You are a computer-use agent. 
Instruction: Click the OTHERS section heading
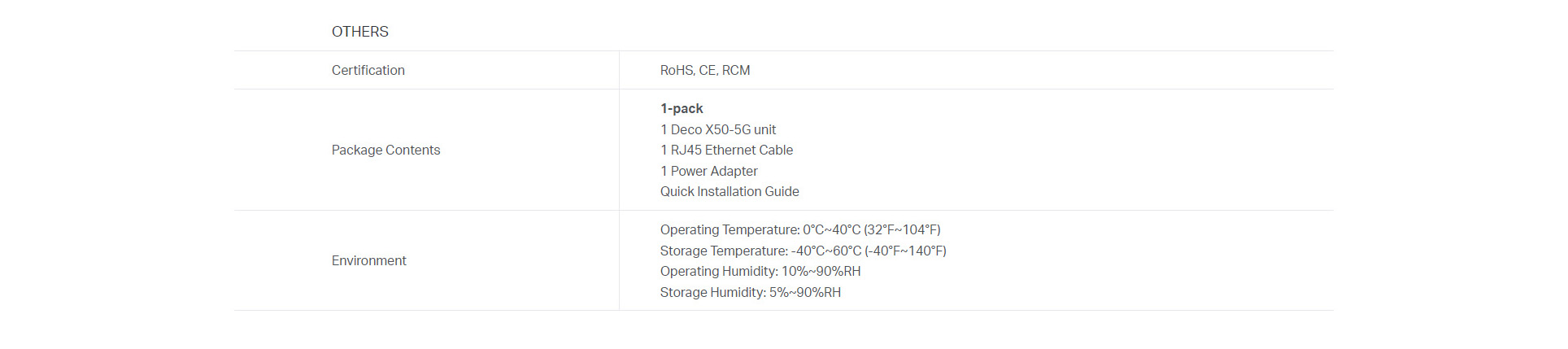(x=359, y=32)
